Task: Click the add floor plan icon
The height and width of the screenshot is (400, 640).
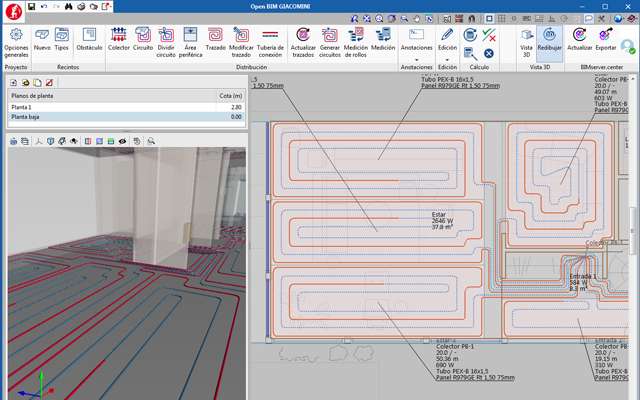Action: click(x=13, y=83)
